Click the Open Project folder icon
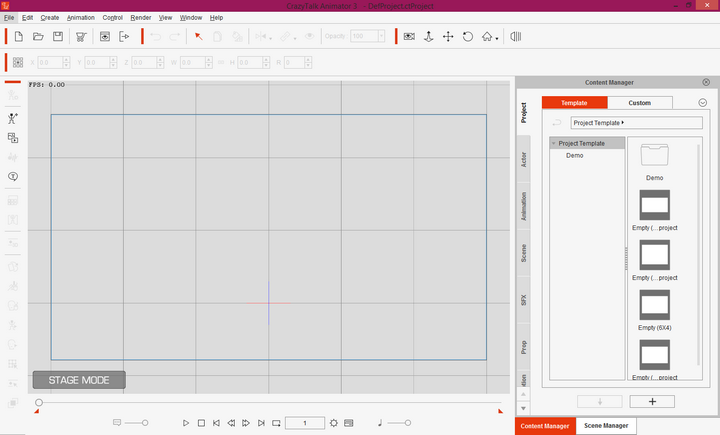Screen dimensions: 720x435 [x=38, y=36]
